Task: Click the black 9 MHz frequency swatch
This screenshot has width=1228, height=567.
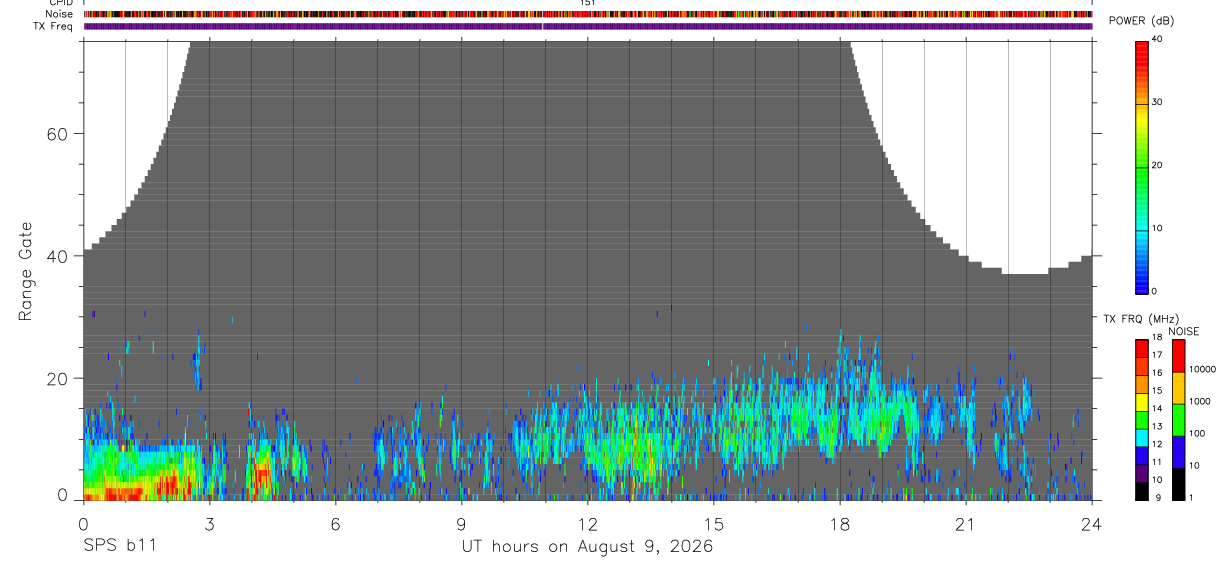Action: [1141, 491]
